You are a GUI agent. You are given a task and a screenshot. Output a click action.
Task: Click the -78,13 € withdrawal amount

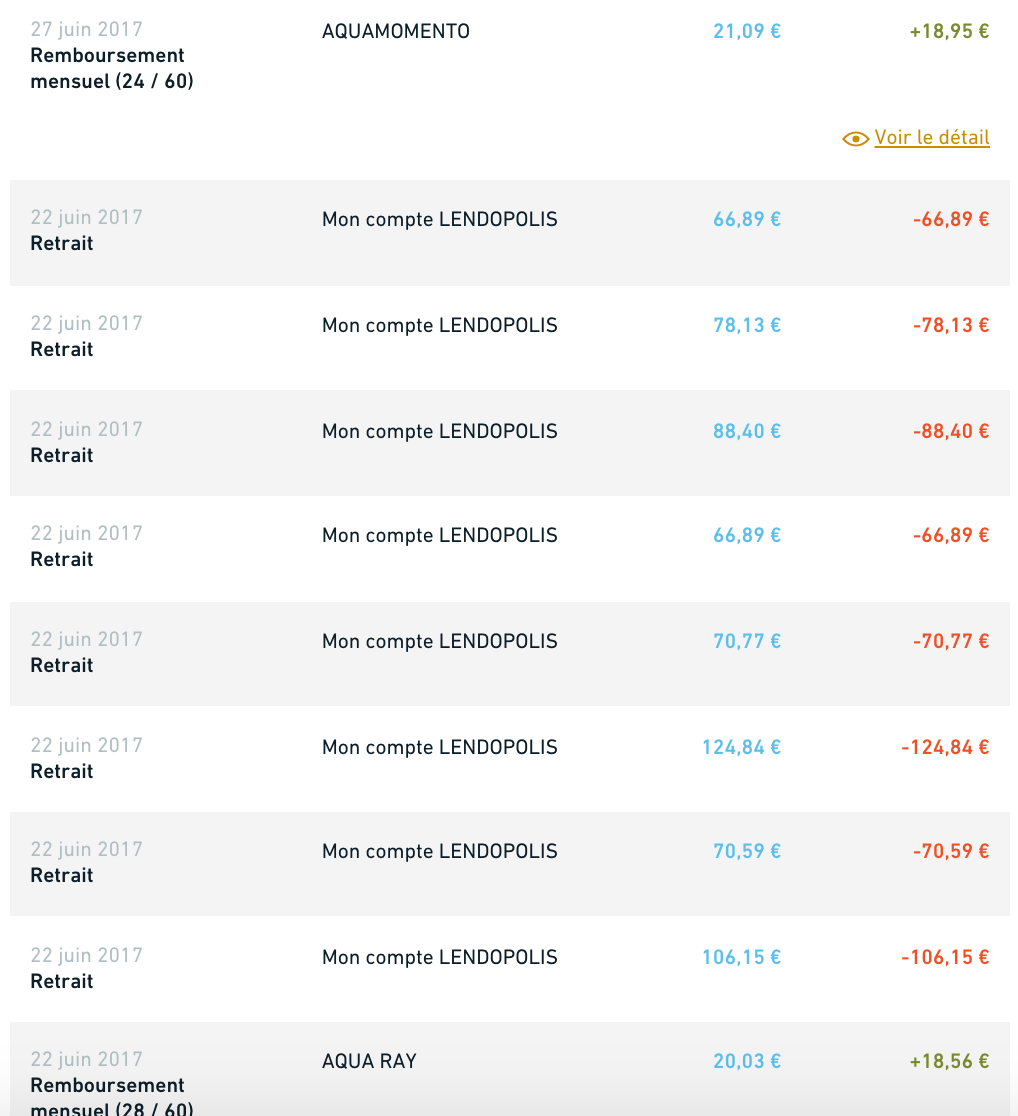(x=951, y=325)
